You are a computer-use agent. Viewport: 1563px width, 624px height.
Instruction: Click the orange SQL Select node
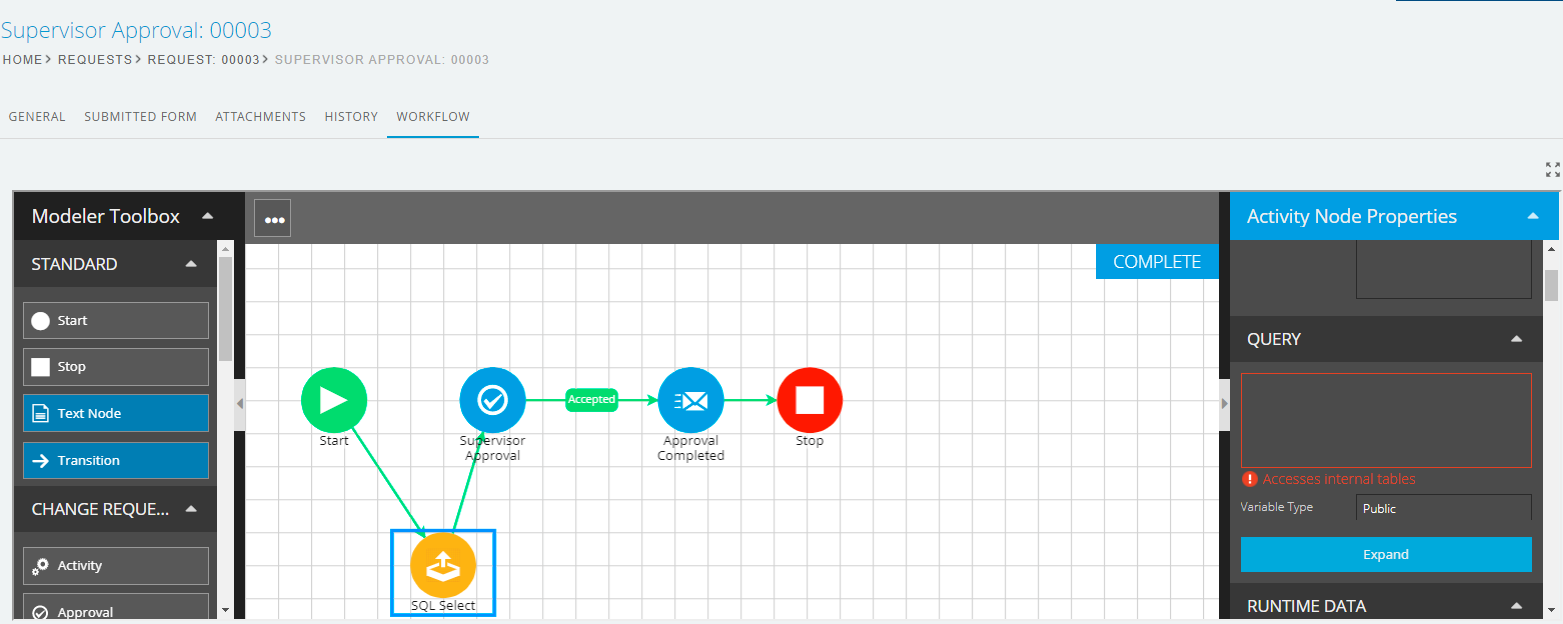click(x=443, y=565)
